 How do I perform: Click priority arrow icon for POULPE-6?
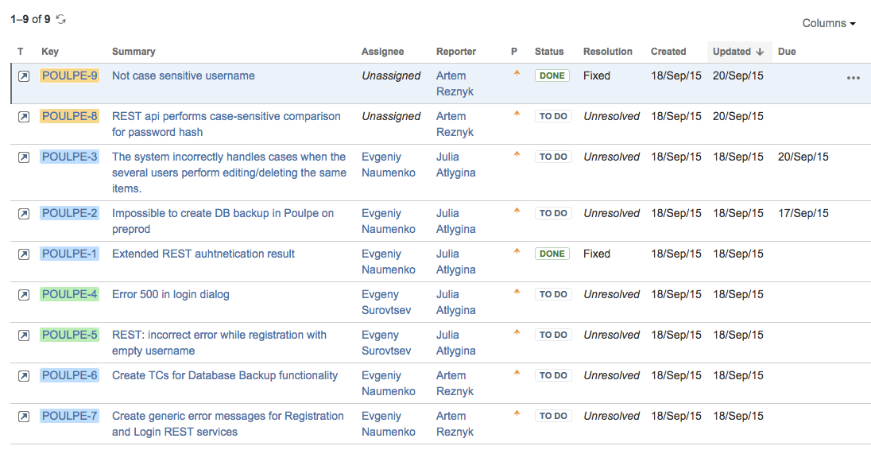coord(517,373)
